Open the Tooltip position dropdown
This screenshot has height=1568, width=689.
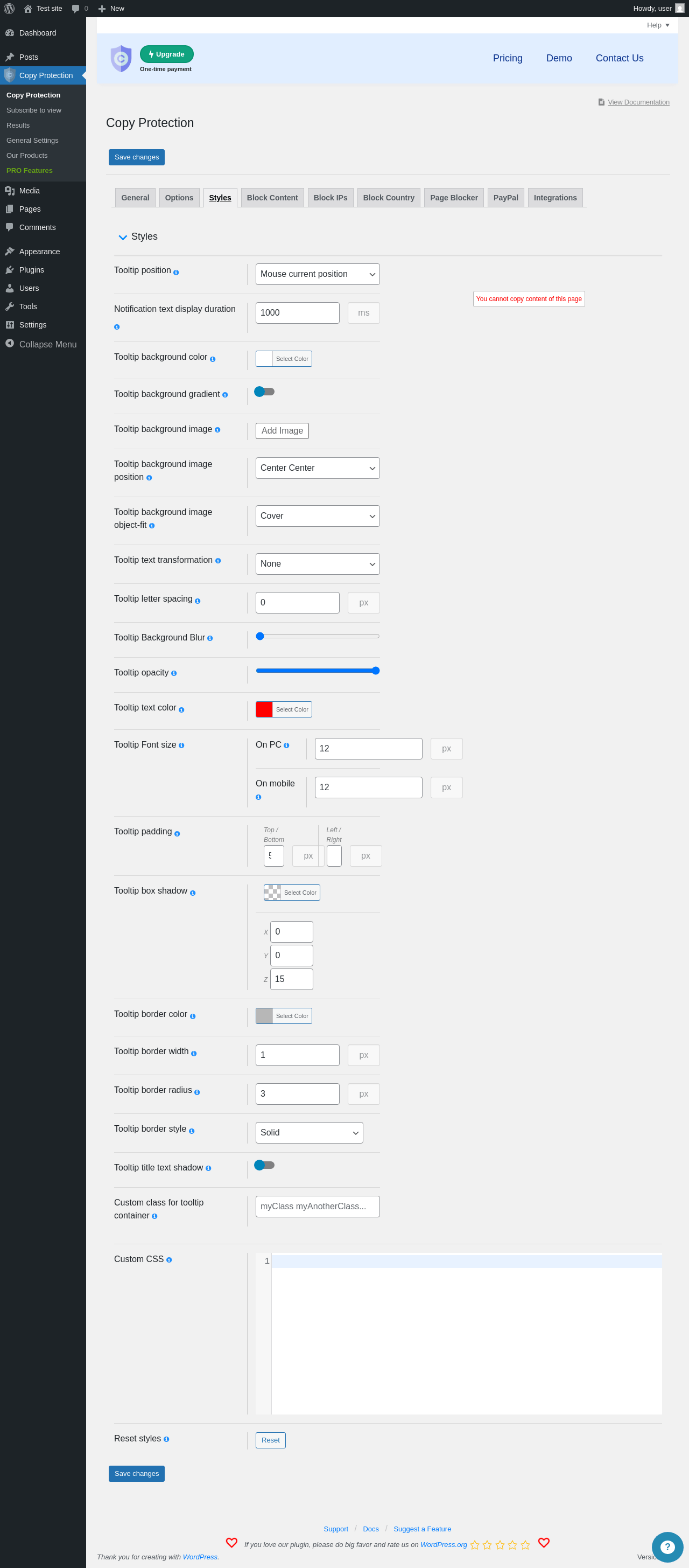[318, 274]
